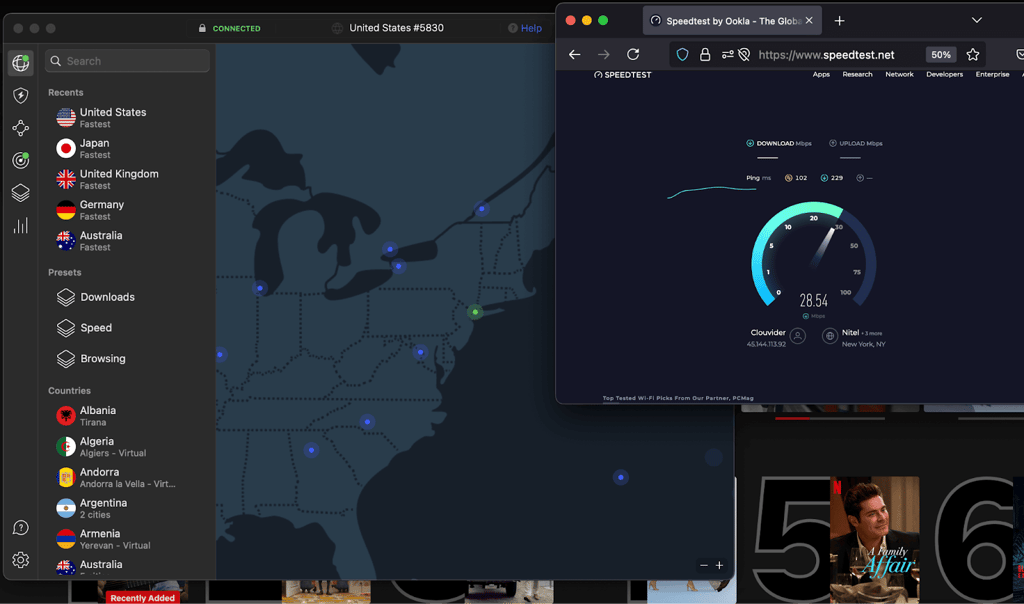Open the Enterprise menu on Speedtest
This screenshot has width=1024, height=604.
pos(992,74)
